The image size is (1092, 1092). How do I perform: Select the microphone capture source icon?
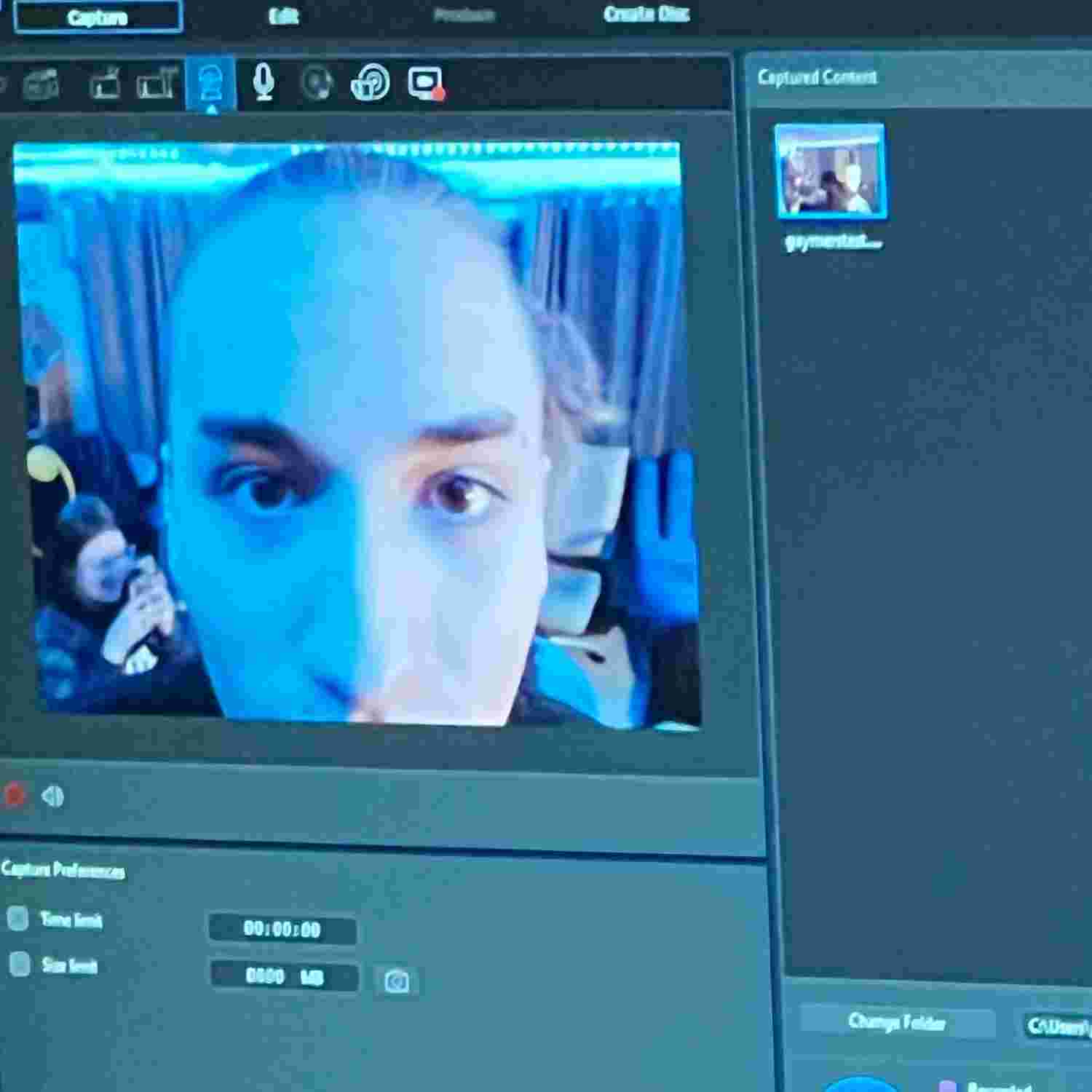(262, 80)
